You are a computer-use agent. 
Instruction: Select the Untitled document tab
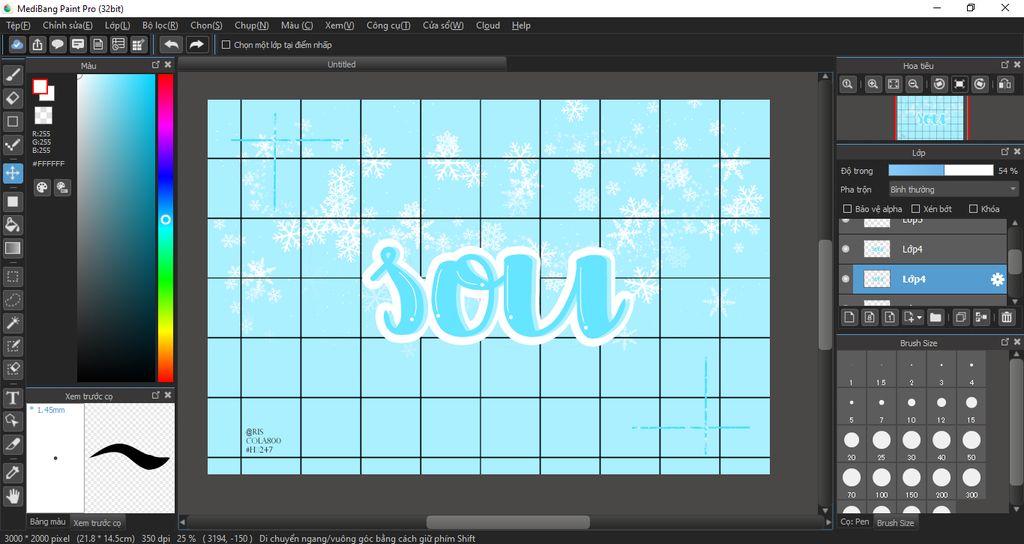342,64
